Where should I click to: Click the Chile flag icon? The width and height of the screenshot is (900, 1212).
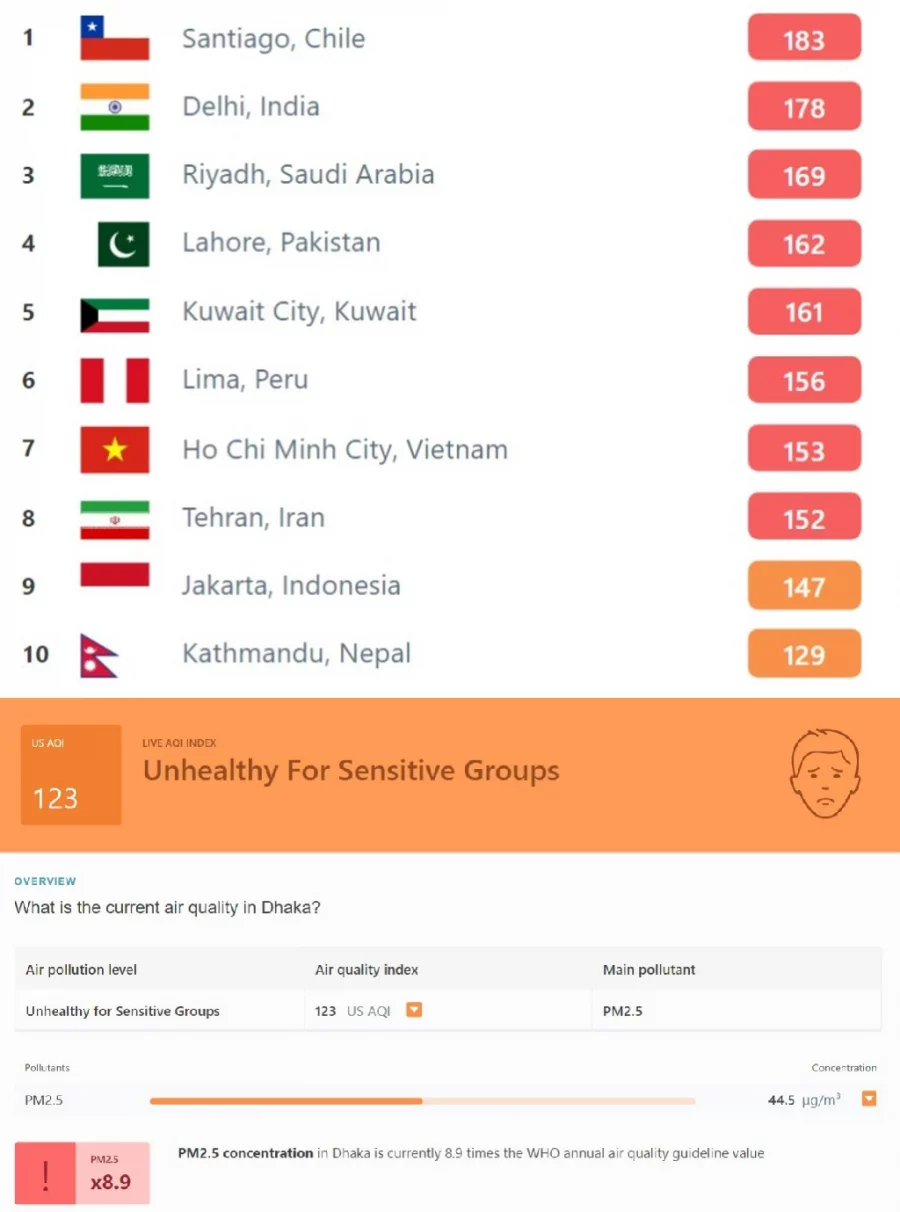(x=115, y=39)
